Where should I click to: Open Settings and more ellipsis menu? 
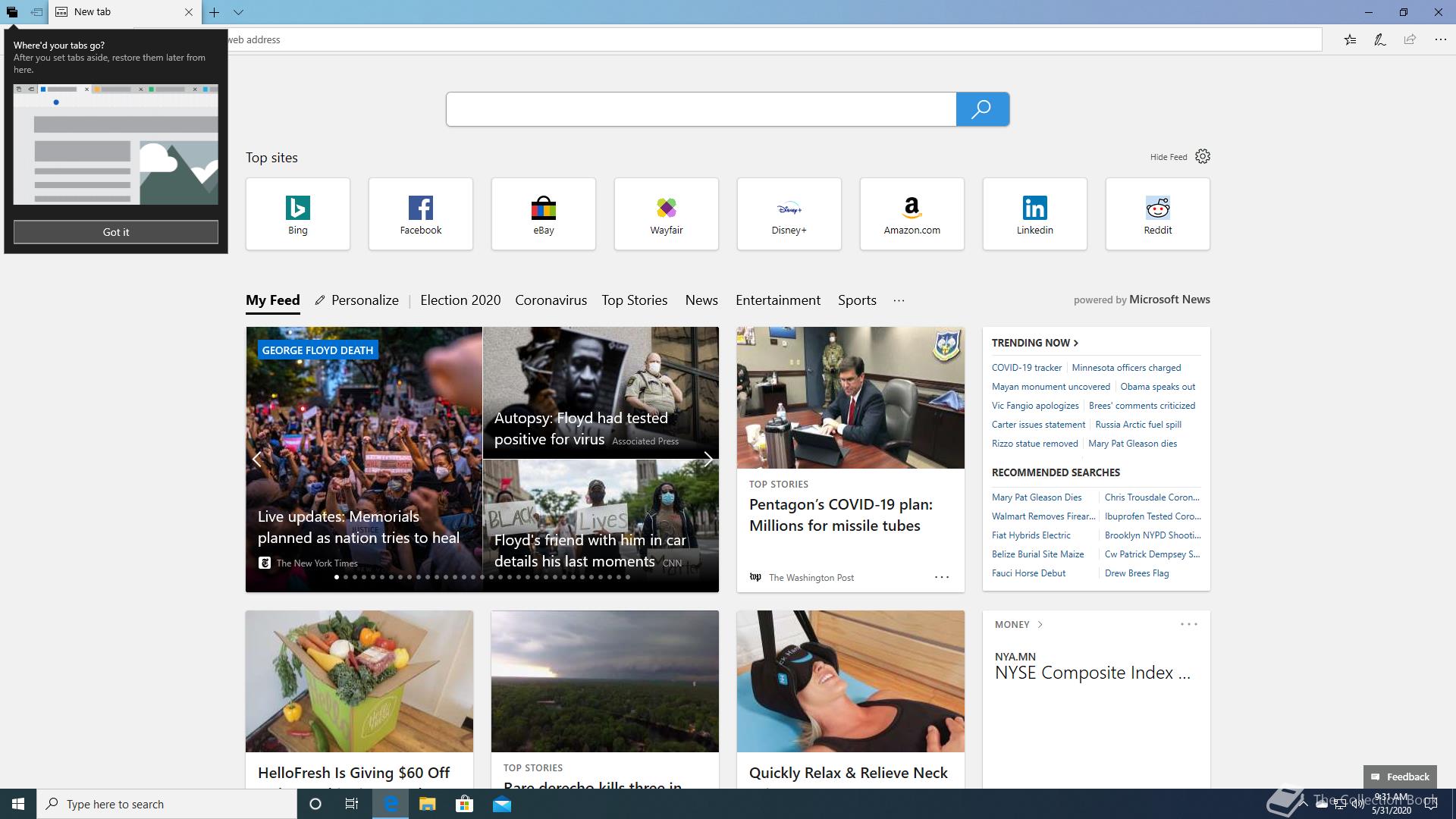tap(1440, 39)
